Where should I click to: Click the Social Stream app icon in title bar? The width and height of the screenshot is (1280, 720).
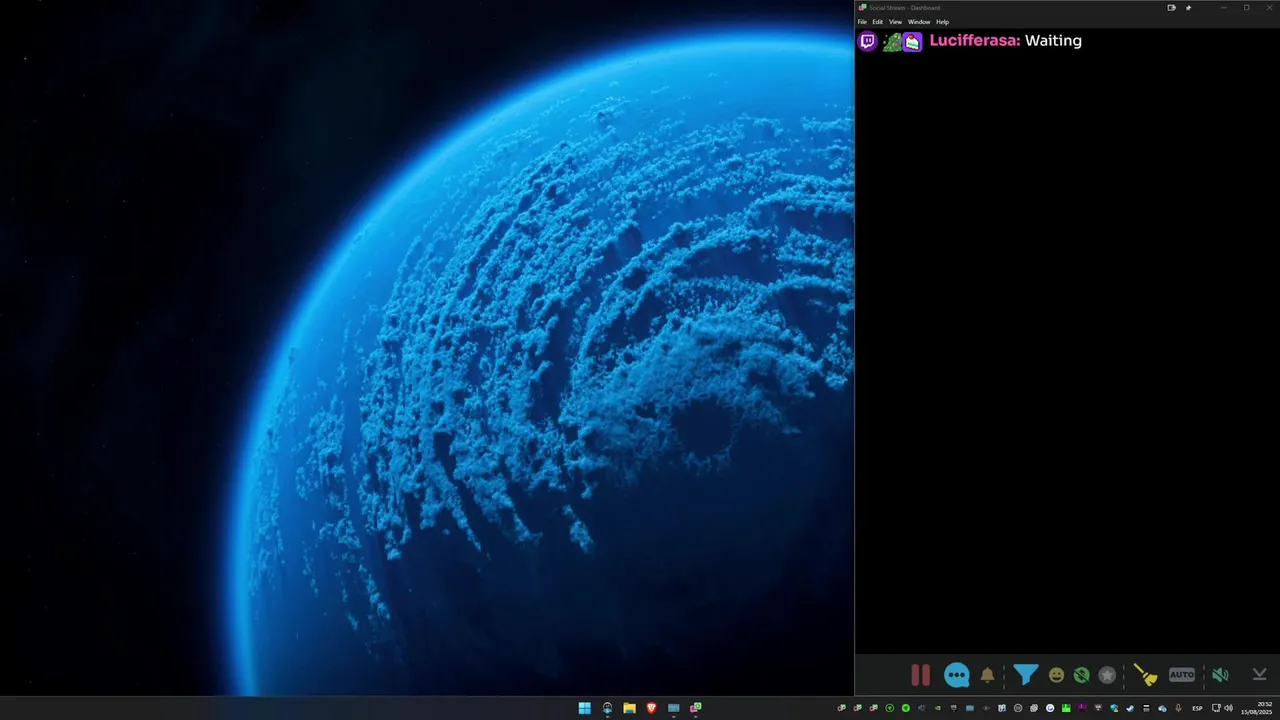(862, 7)
